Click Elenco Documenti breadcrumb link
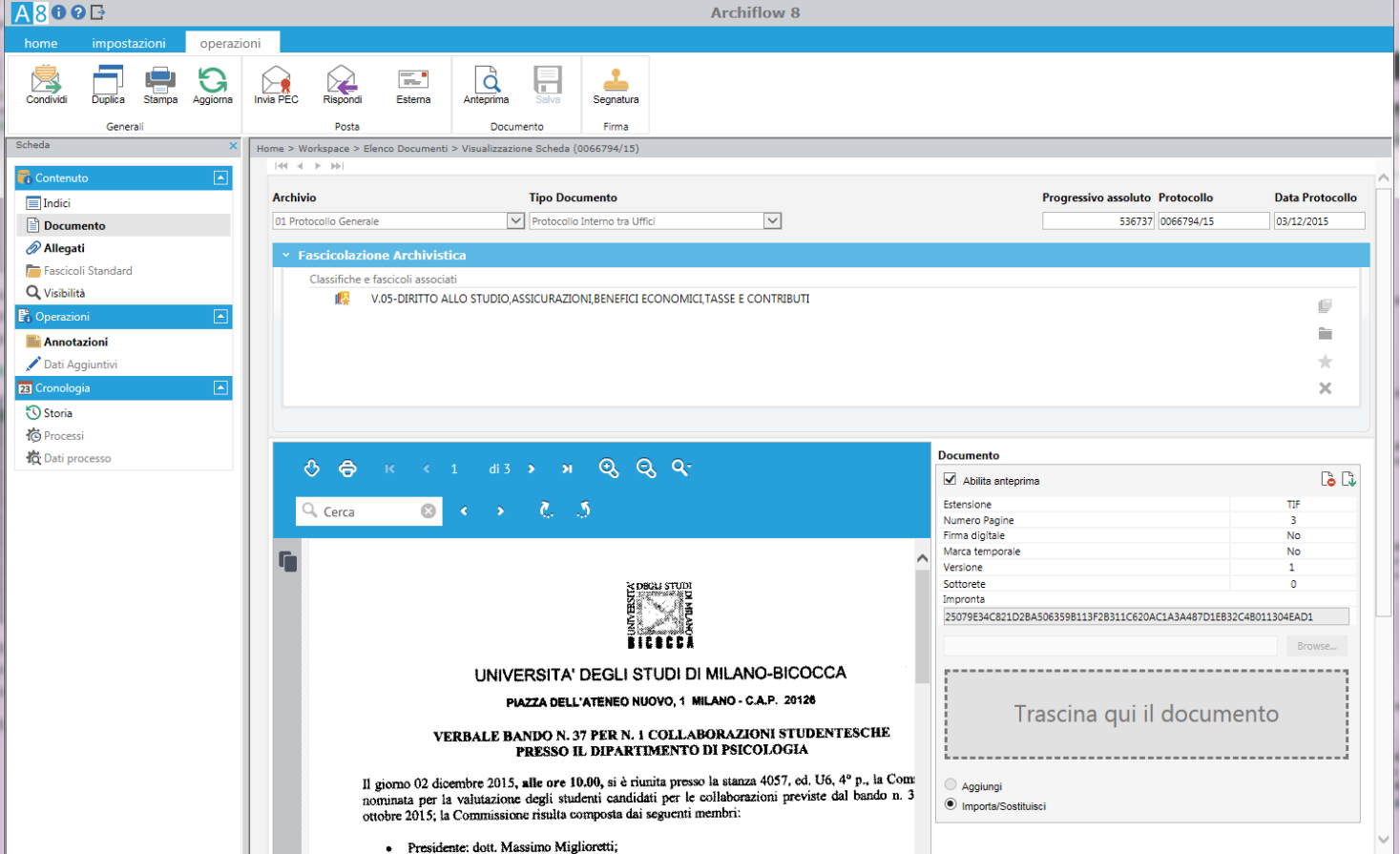1400x854 pixels. click(x=405, y=149)
